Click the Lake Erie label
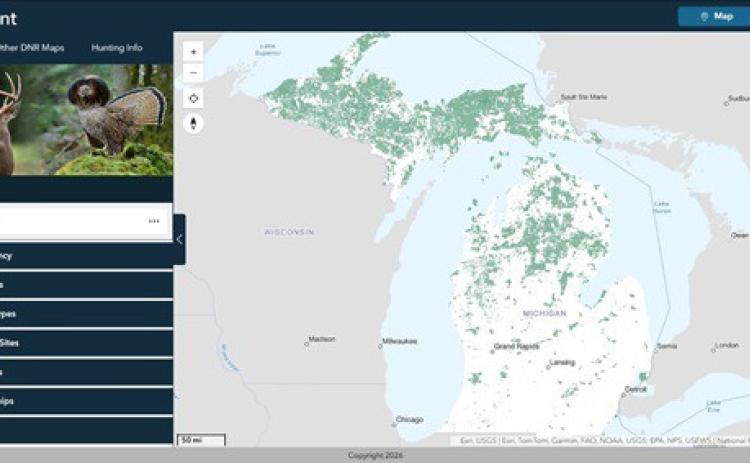Image resolution: width=750 pixels, height=463 pixels. [714, 406]
